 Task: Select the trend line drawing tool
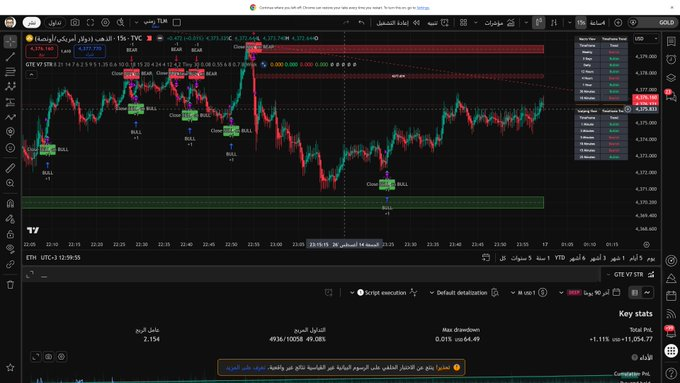click(10, 56)
